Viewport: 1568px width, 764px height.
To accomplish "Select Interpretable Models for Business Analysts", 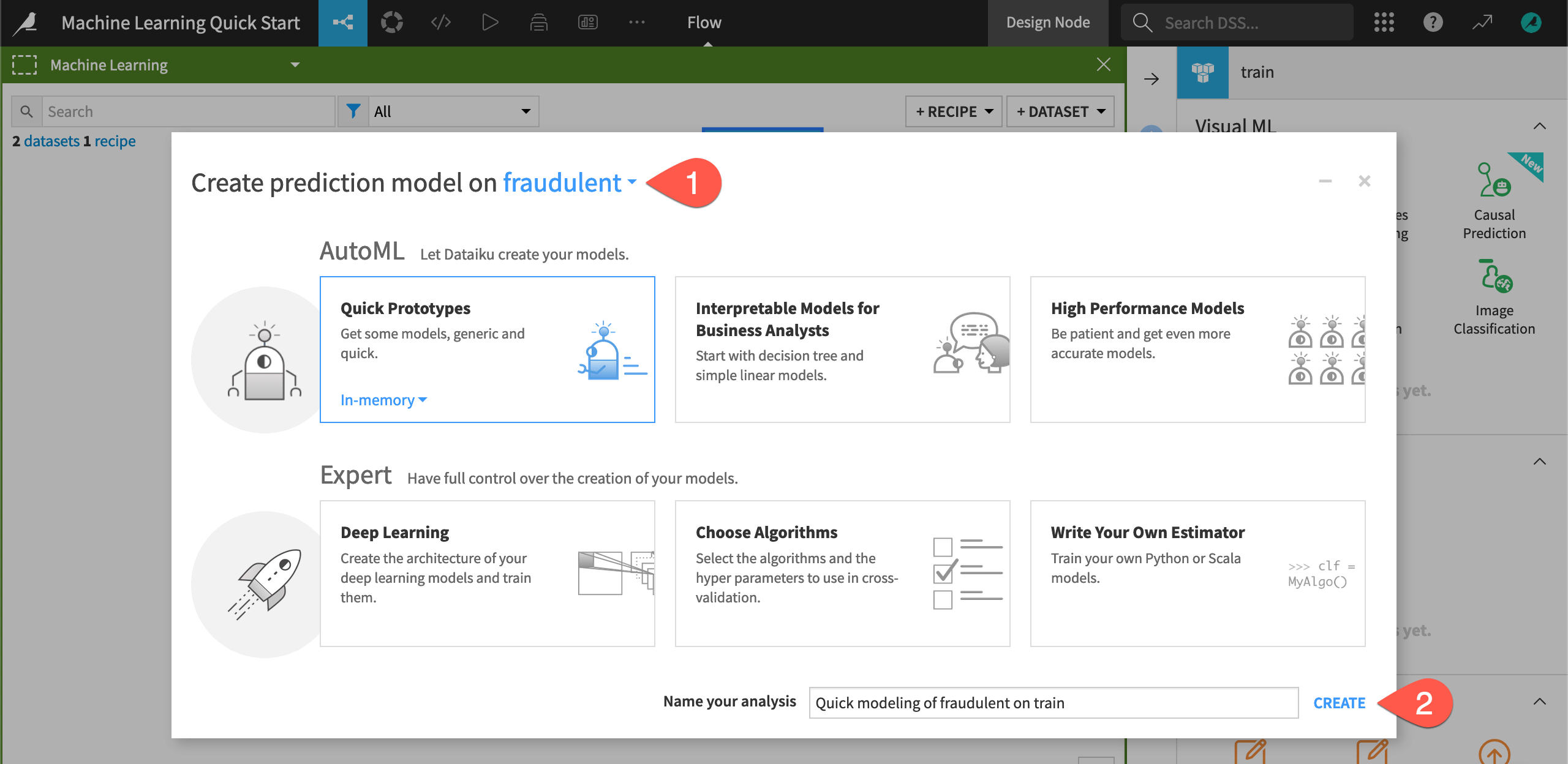I will pyautogui.click(x=843, y=350).
